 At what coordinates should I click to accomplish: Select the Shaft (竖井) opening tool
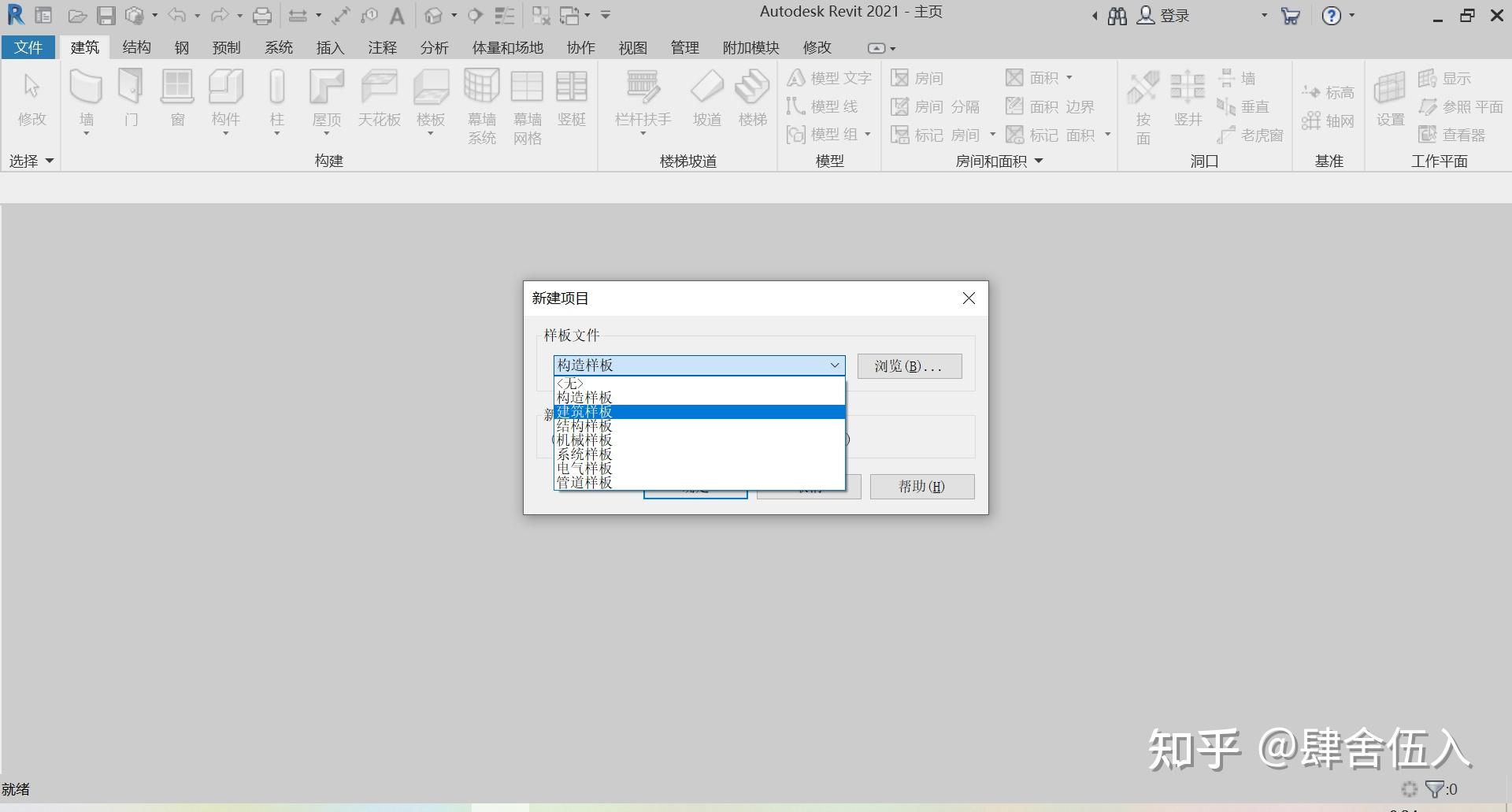(x=1188, y=98)
